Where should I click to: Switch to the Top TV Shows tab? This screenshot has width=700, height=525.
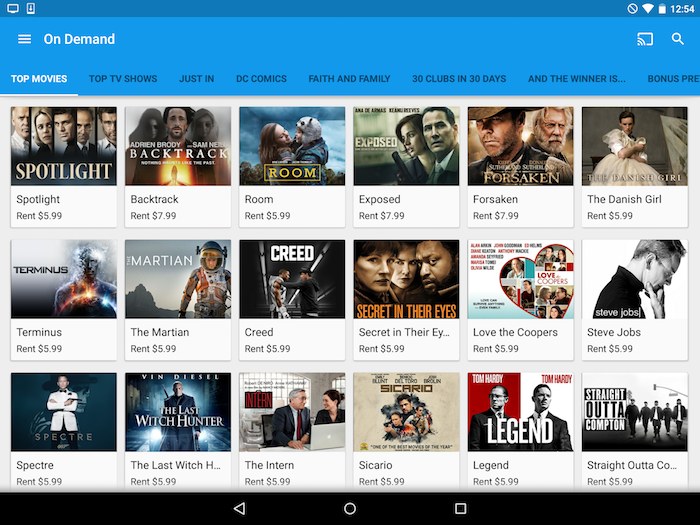tap(123, 79)
